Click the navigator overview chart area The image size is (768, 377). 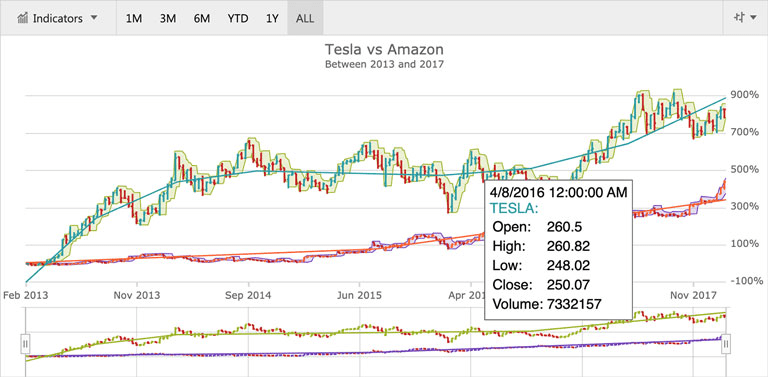376,342
